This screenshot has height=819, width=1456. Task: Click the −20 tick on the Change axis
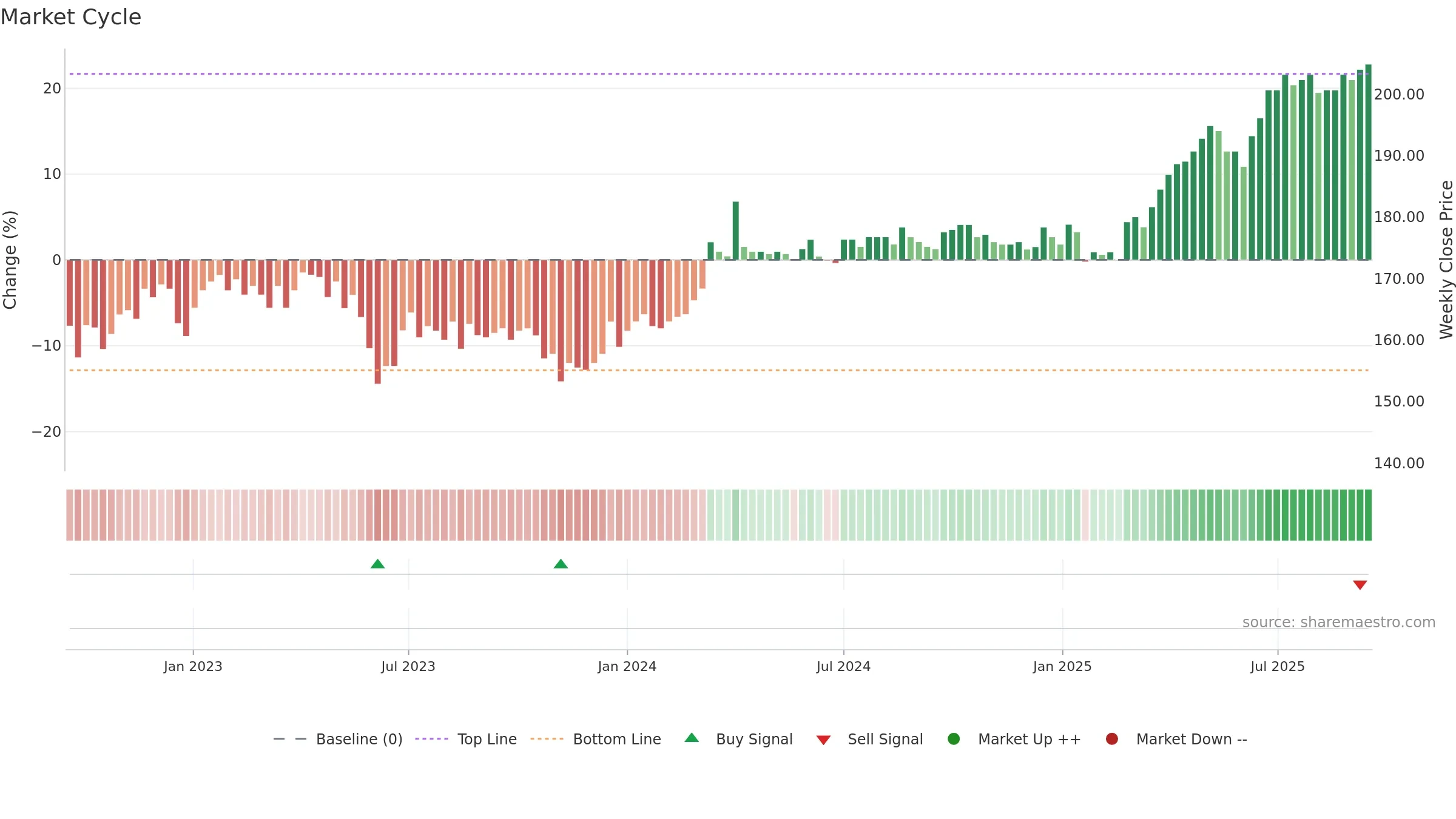tap(47, 432)
